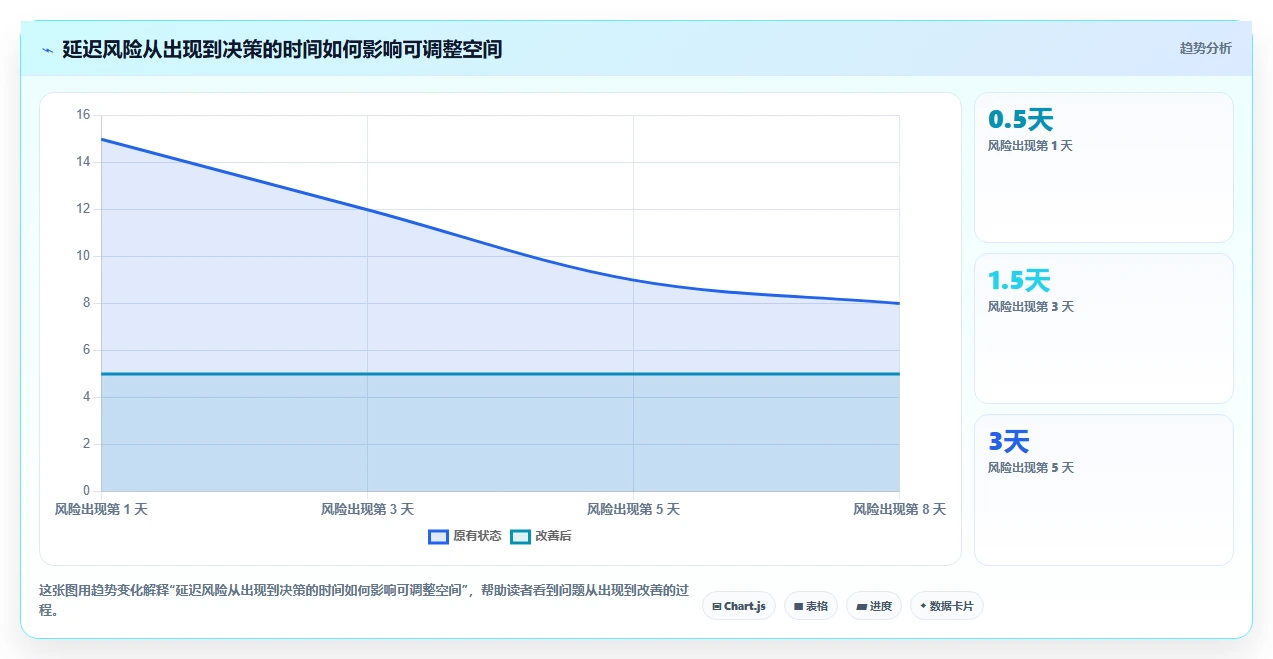Screen dimensions: 1273x659
Task: Click the chart title 延迟风险从出现到决策的时间如何影响可调整空间
Action: (x=282, y=49)
